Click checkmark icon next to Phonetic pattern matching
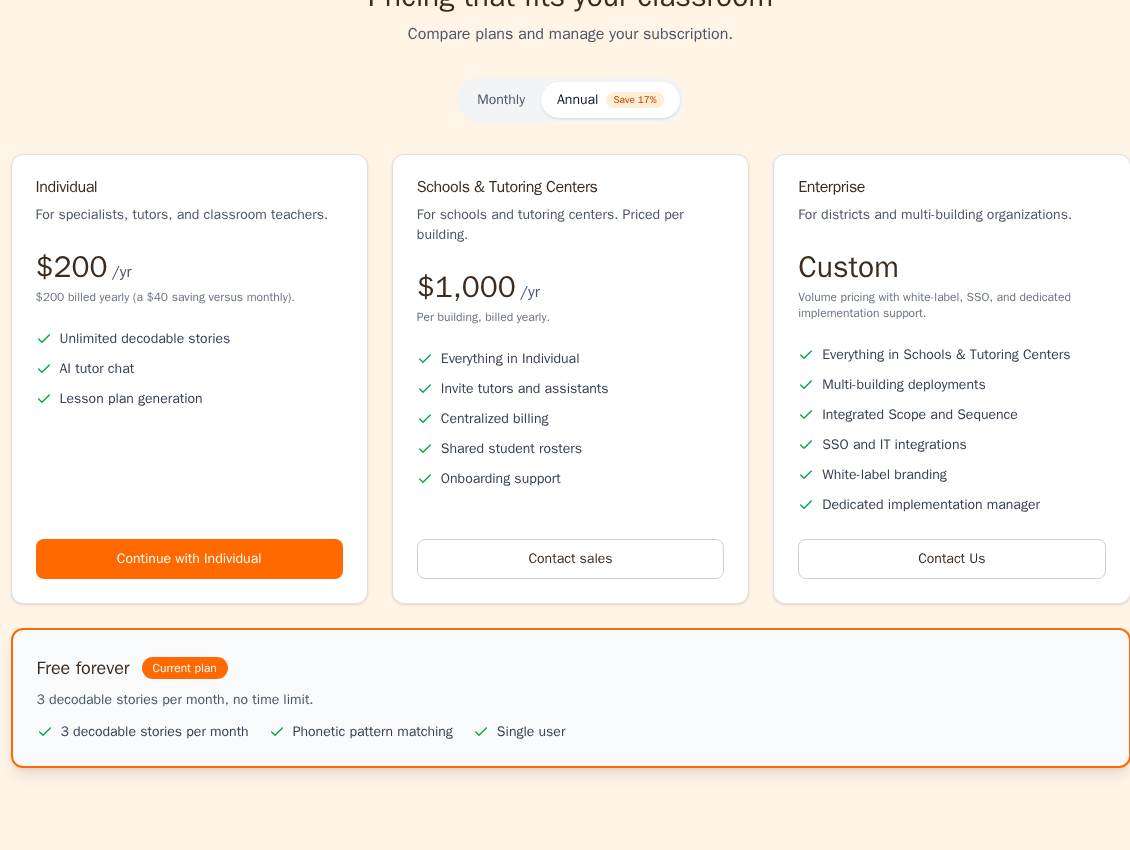This screenshot has height=850, width=1130. pyautogui.click(x=277, y=732)
